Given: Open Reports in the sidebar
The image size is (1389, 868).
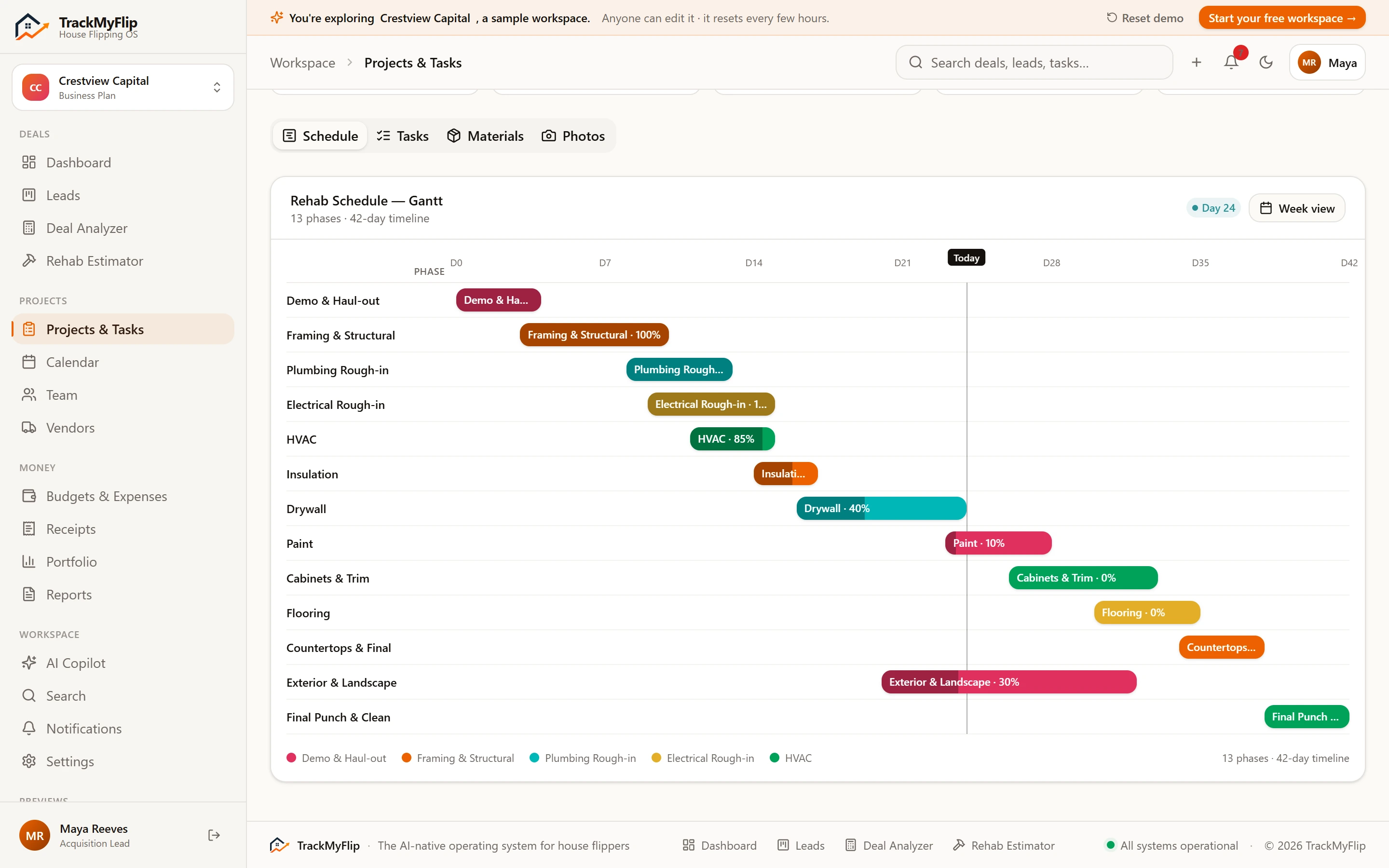Looking at the screenshot, I should 123,594.
